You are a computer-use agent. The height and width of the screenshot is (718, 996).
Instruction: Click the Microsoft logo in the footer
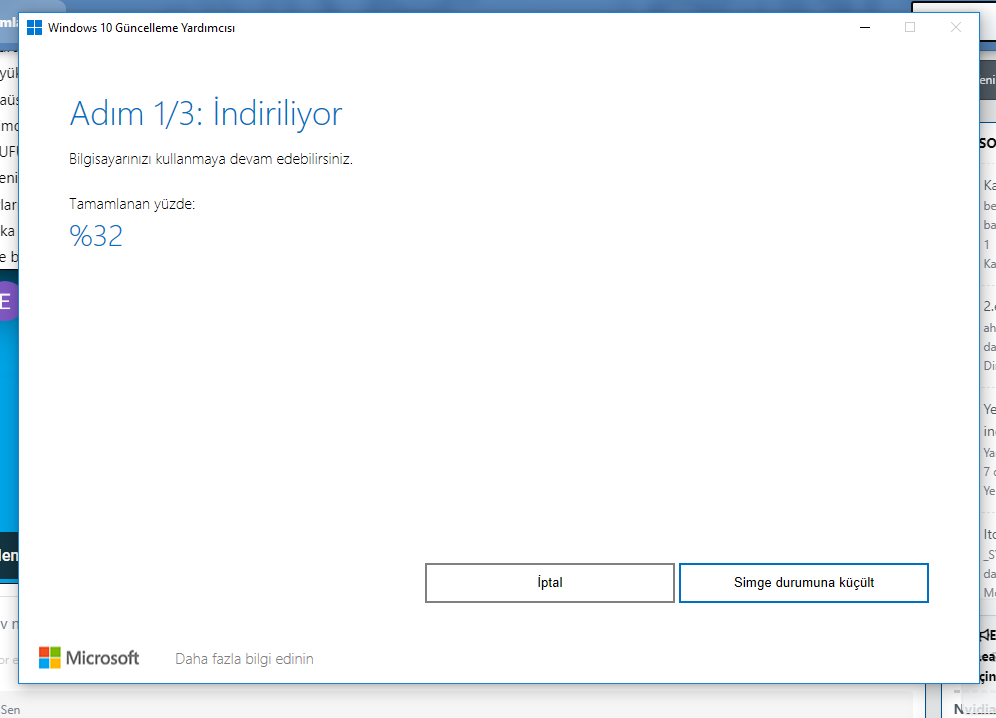point(89,658)
